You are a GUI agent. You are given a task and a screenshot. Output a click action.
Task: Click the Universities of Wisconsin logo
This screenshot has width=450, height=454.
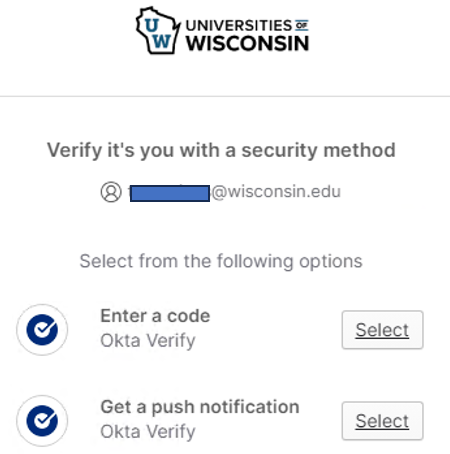coord(222,31)
